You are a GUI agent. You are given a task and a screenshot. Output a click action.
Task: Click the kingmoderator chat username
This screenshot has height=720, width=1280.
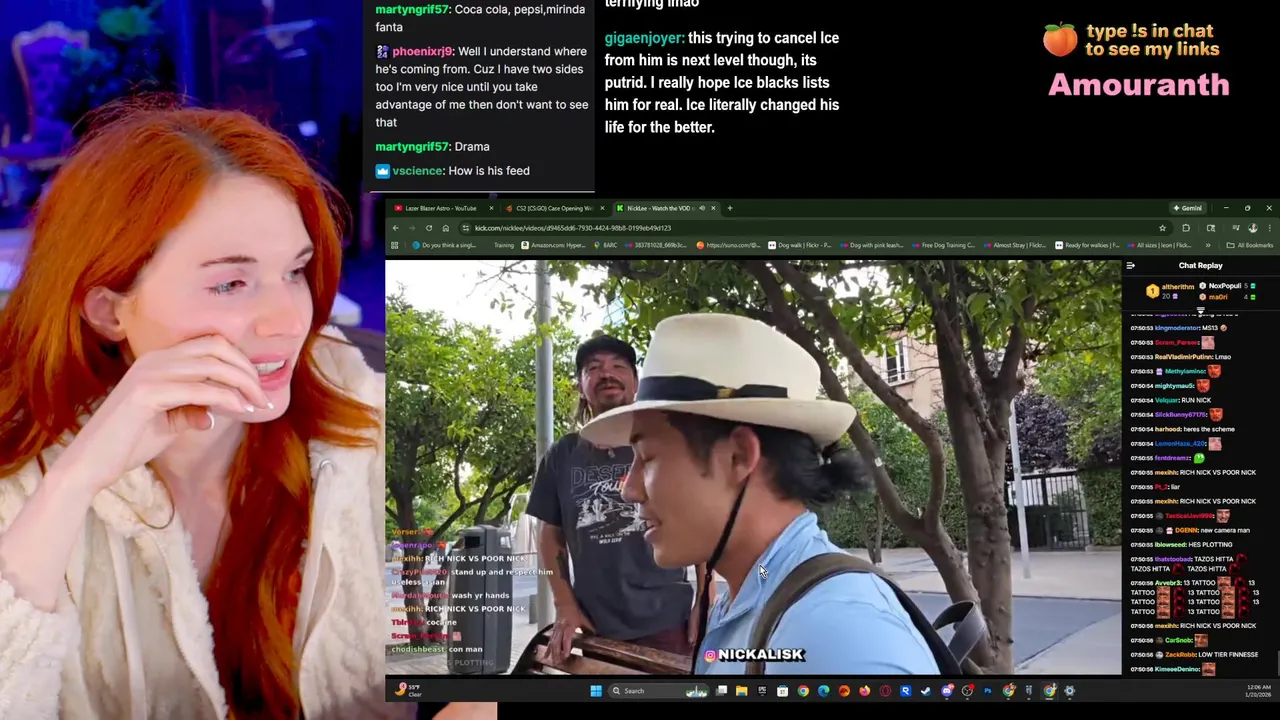point(1177,328)
